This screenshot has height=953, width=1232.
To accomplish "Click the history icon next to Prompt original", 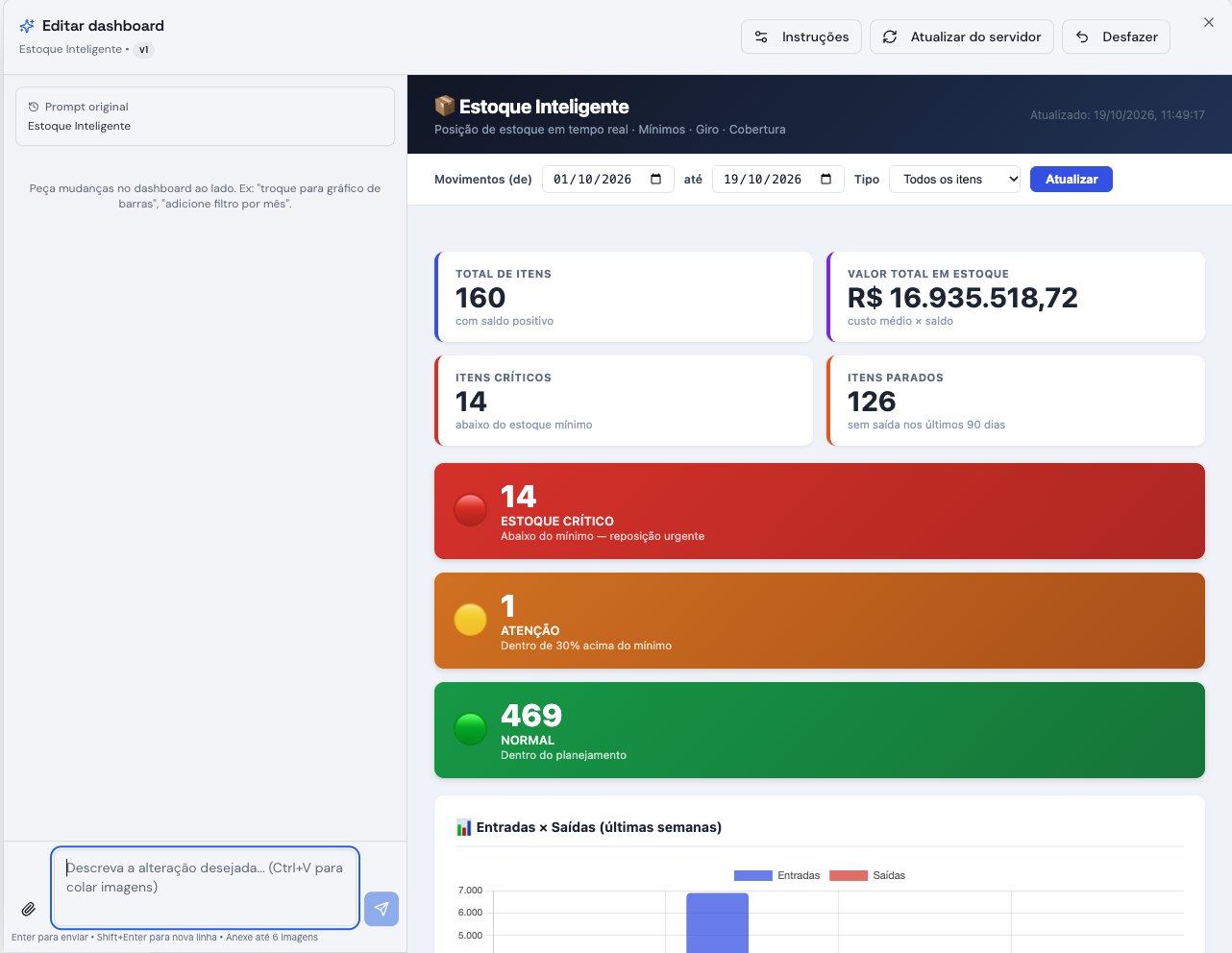I will pos(34,107).
